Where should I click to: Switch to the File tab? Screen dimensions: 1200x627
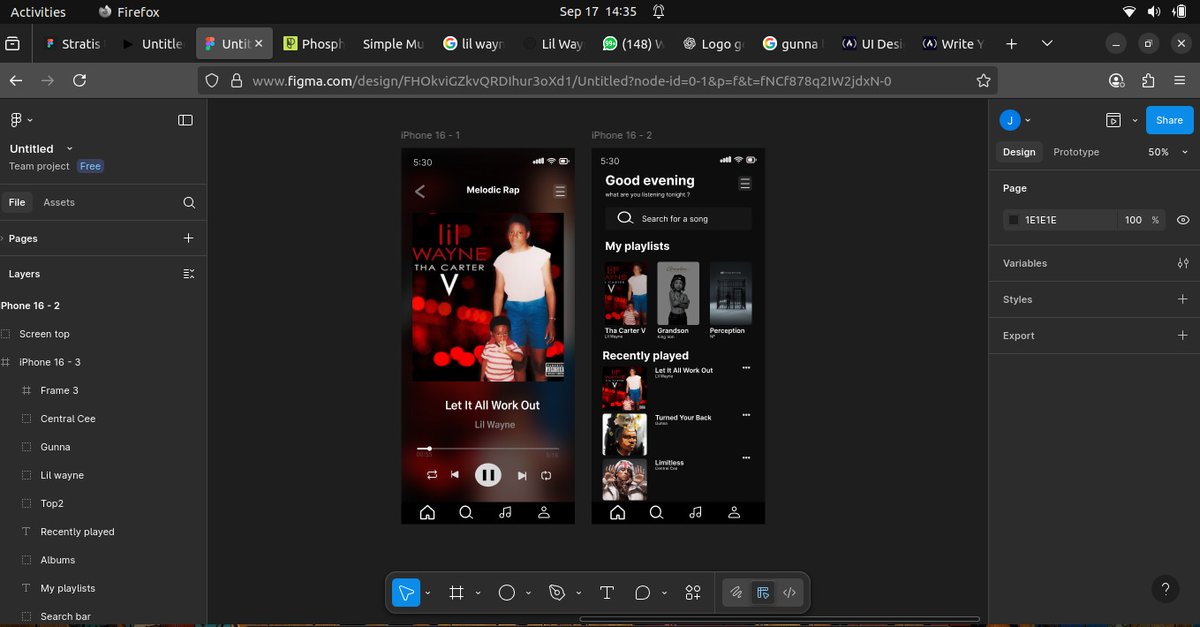coord(17,202)
